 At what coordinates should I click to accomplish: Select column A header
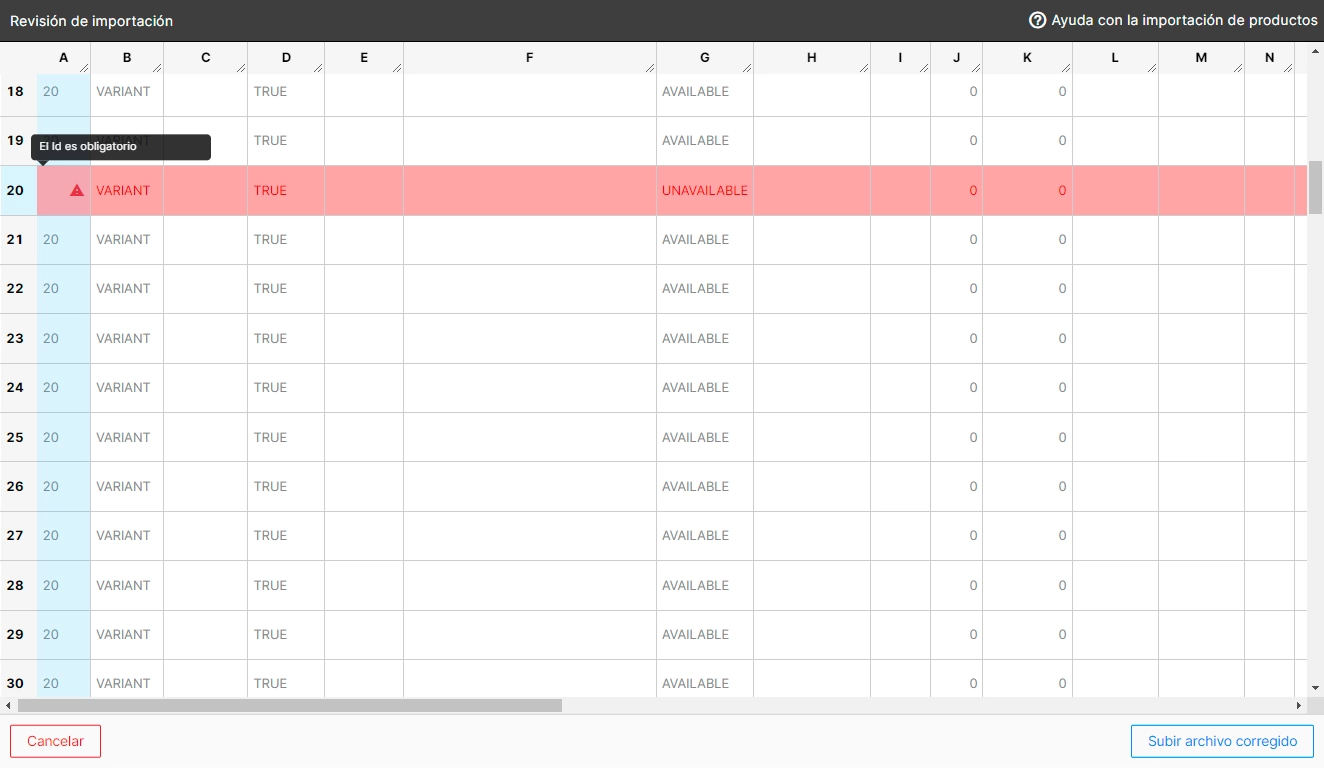64,58
